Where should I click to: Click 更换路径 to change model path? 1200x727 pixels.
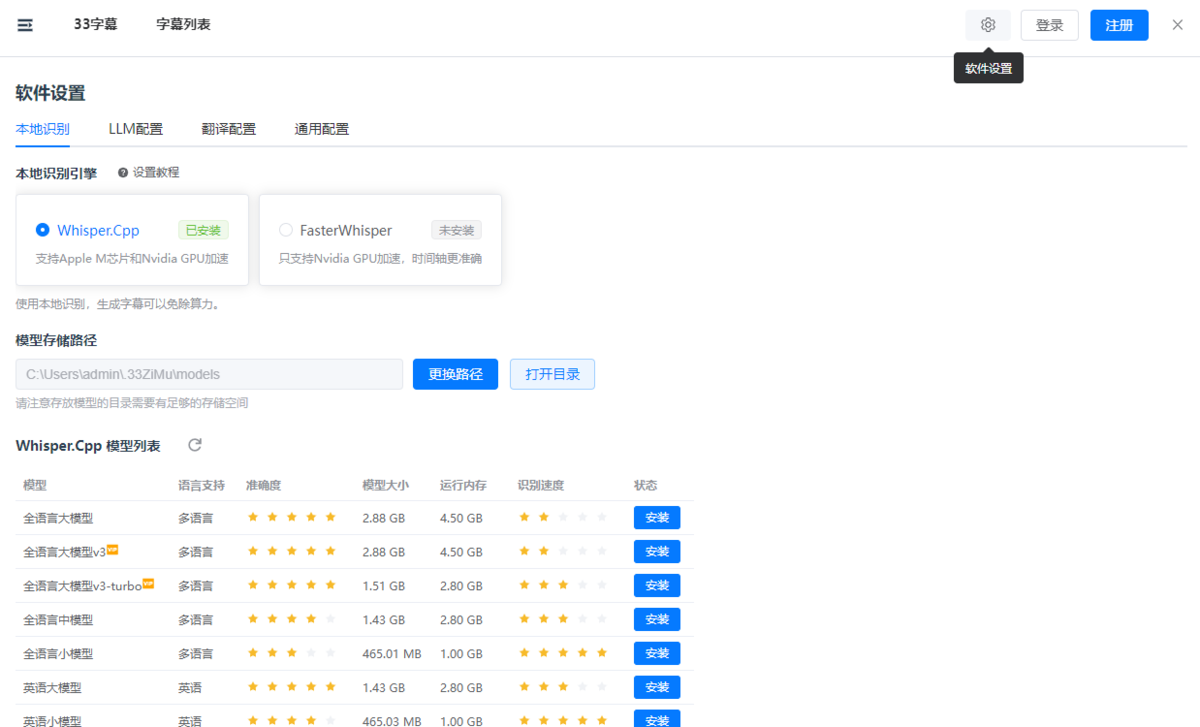(455, 374)
